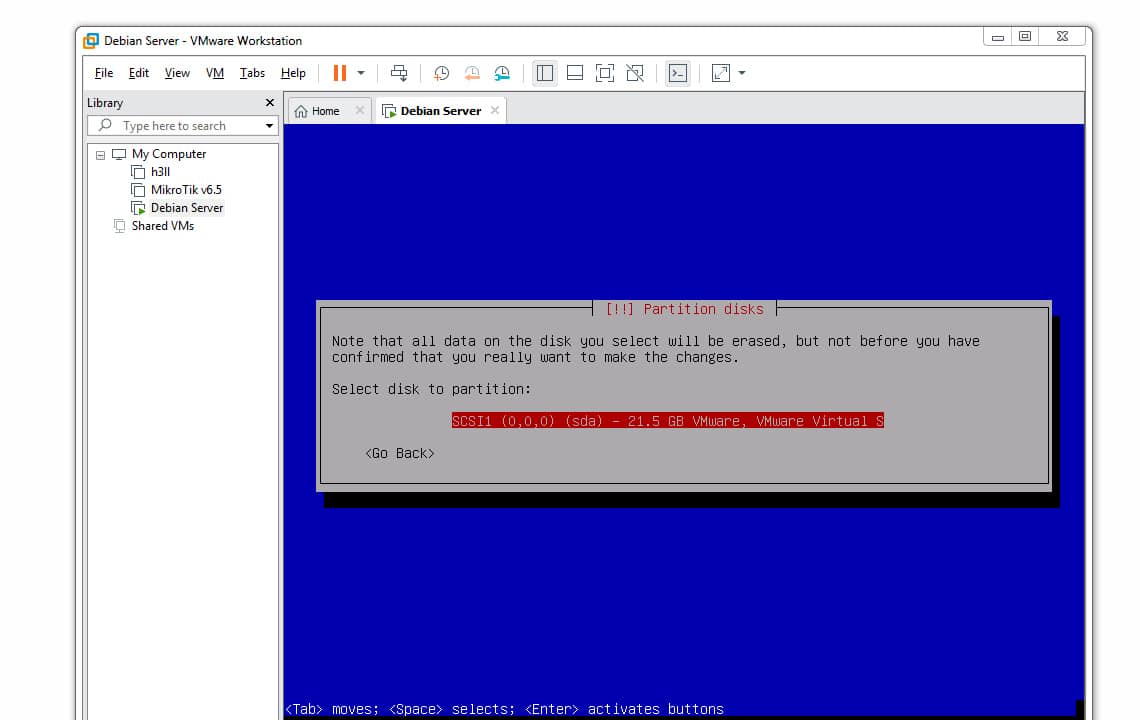
Task: Open the View menu
Action: coord(177,73)
